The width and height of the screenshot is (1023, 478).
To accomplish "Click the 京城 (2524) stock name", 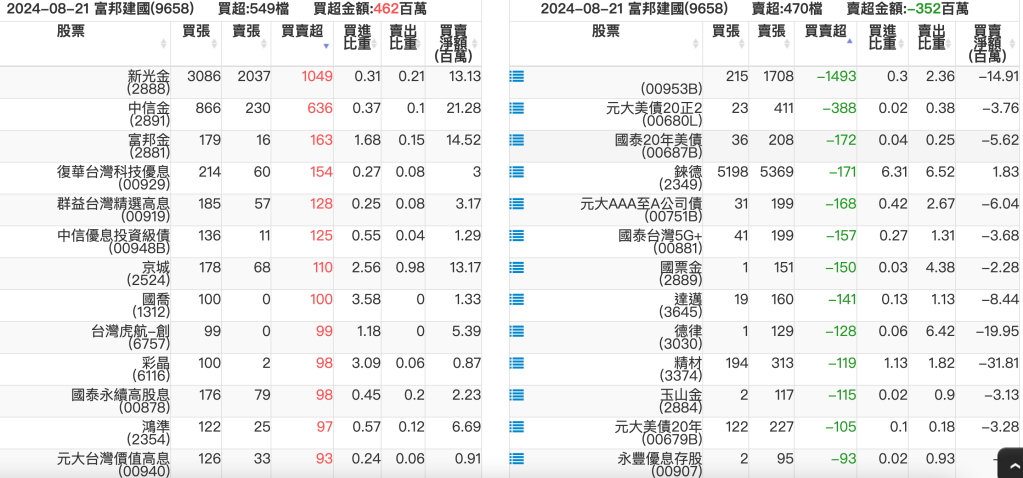I will (148, 274).
